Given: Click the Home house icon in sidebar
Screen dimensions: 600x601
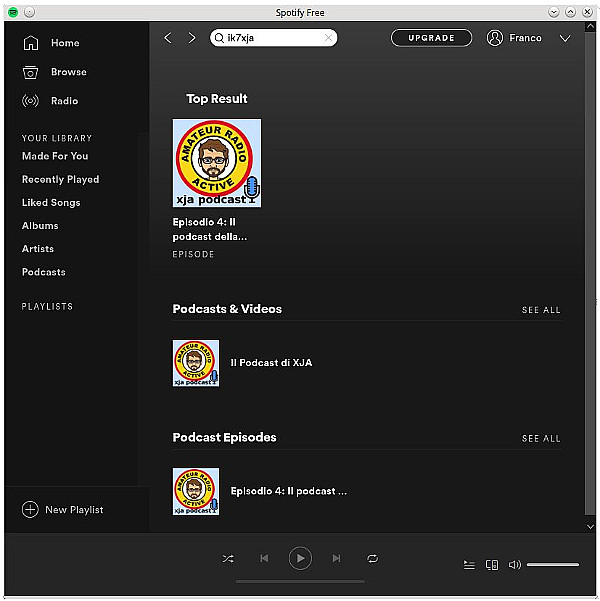Looking at the screenshot, I should point(31,43).
